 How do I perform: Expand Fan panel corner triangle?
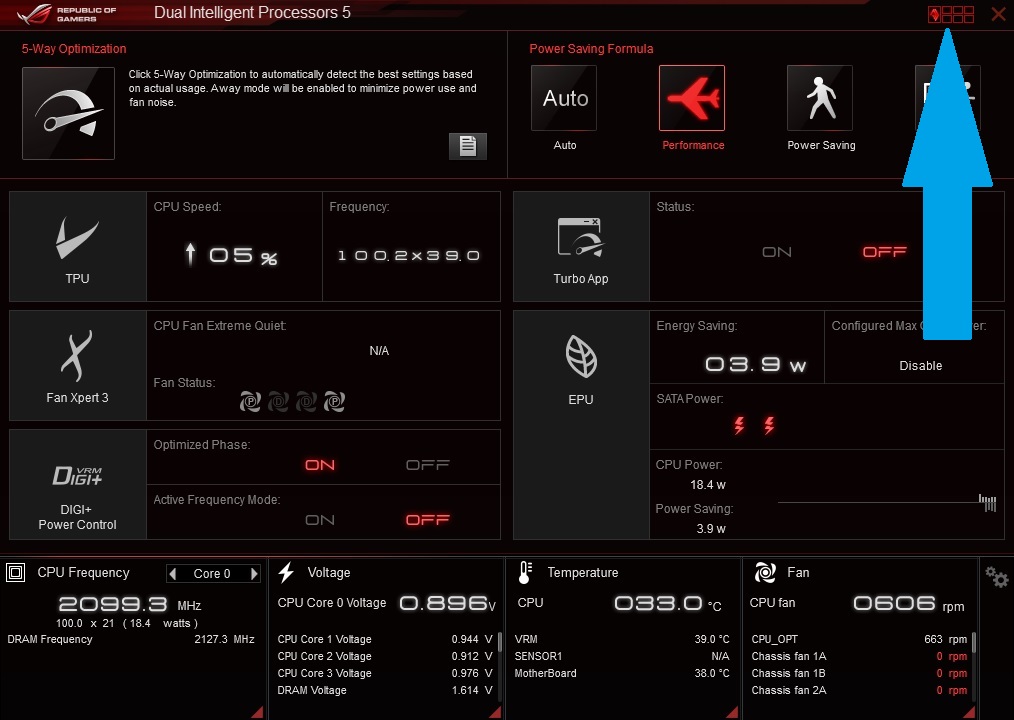969,712
